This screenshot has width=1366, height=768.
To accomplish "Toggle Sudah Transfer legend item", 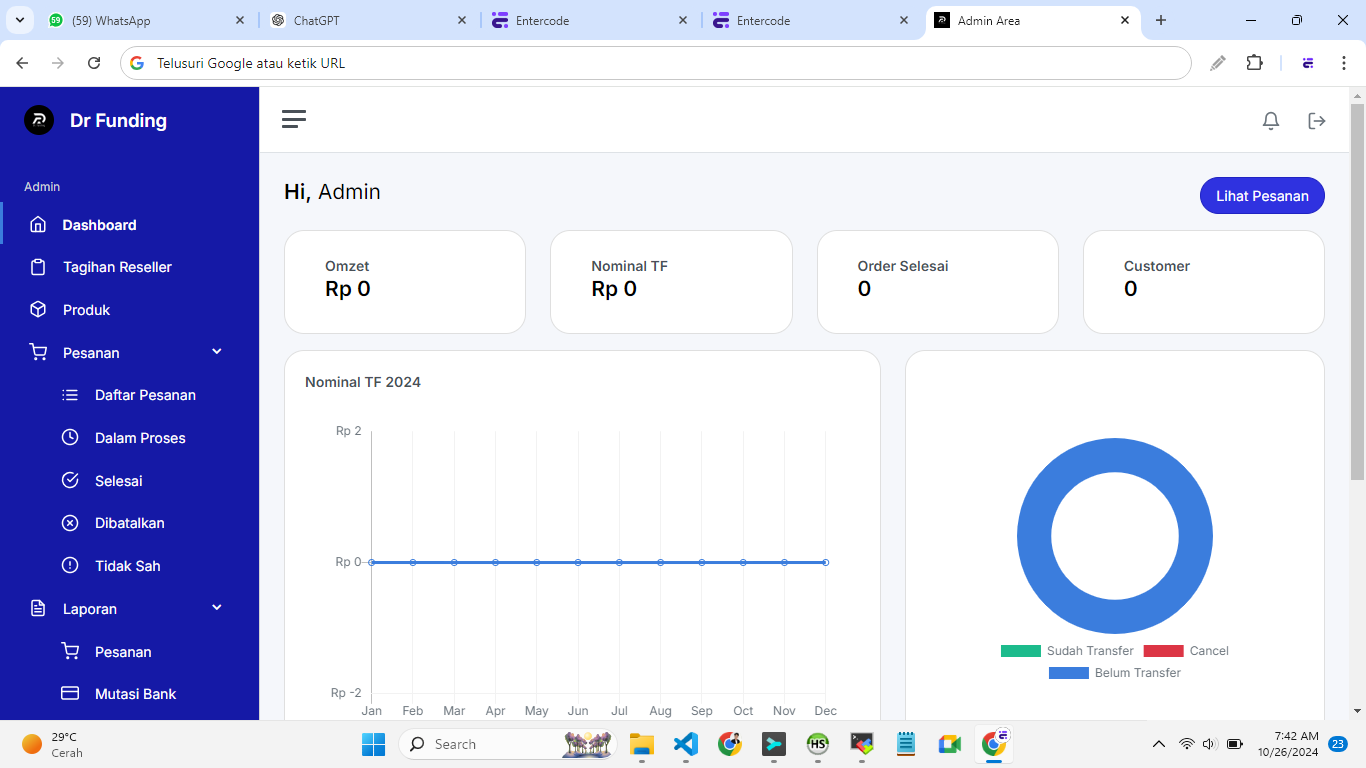I will (1067, 651).
